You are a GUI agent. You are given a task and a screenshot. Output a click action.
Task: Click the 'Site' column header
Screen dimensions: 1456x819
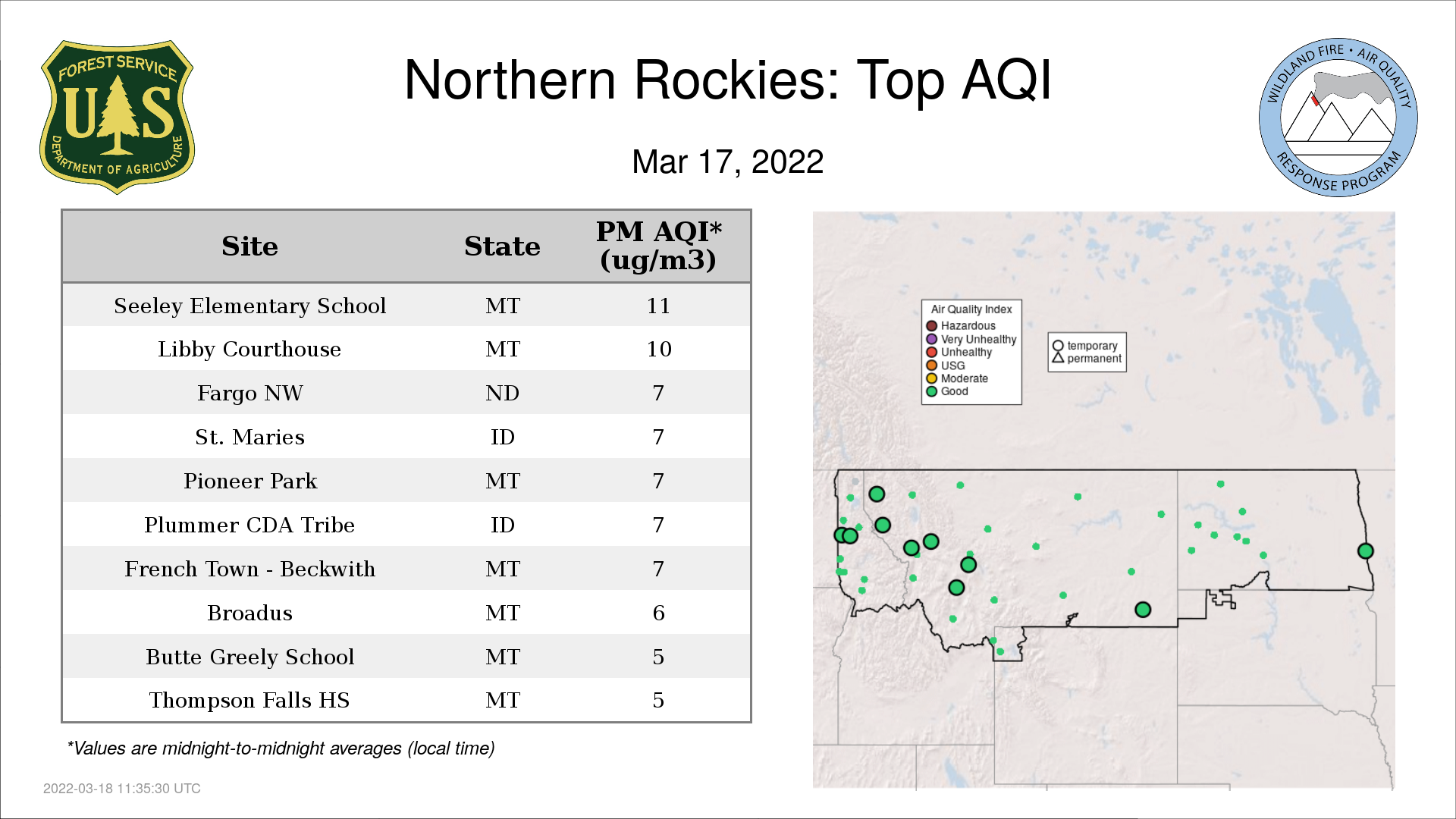249,246
